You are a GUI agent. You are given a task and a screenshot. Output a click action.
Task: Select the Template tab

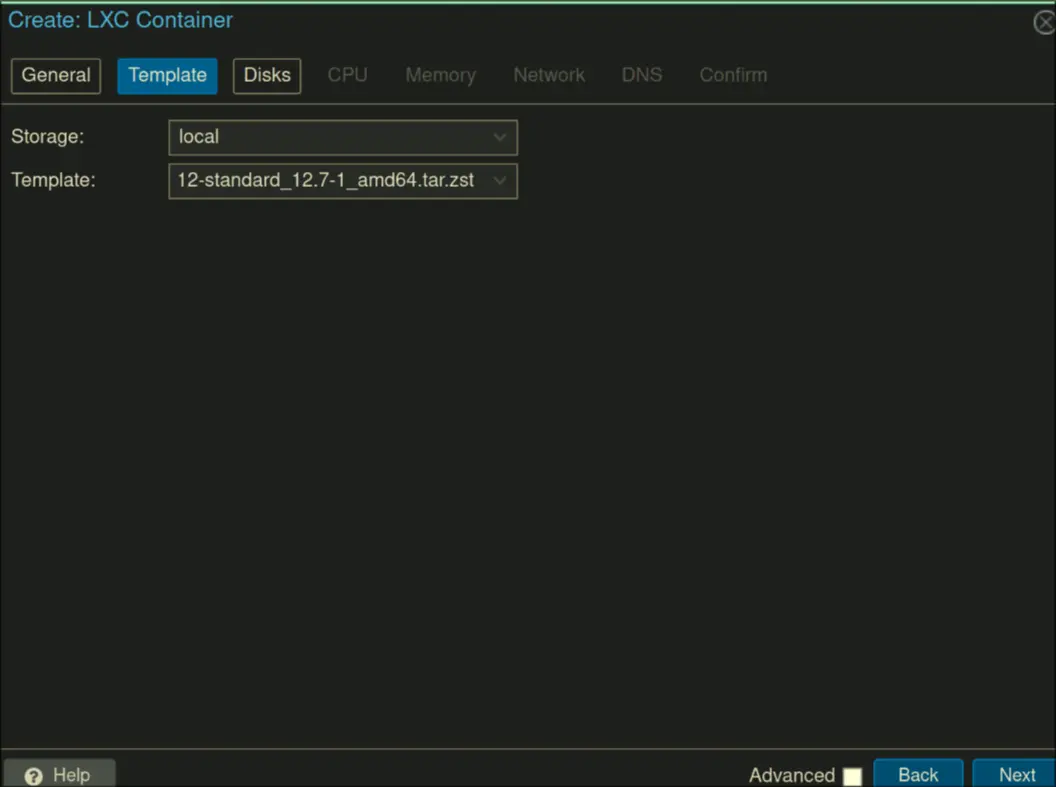[x=167, y=75]
